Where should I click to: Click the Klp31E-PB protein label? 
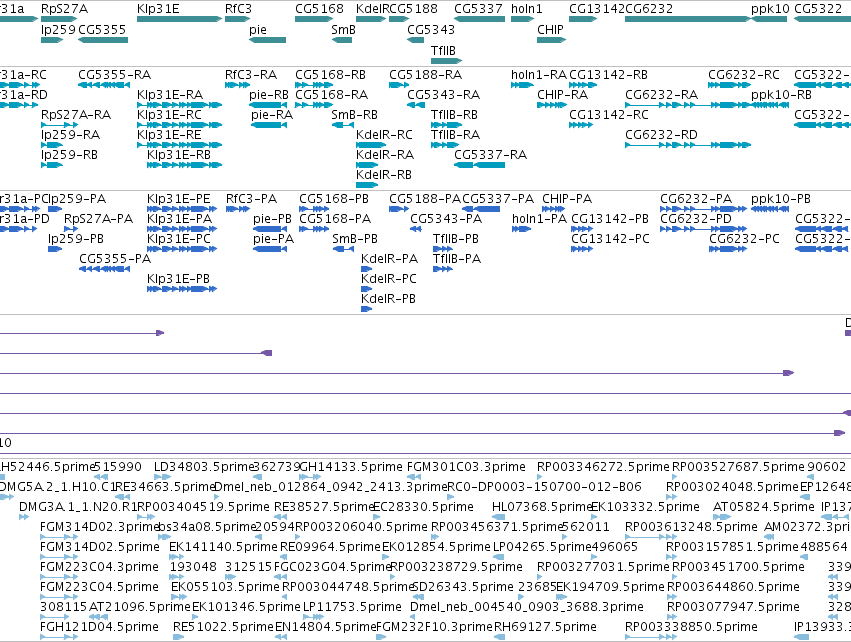coord(178,279)
